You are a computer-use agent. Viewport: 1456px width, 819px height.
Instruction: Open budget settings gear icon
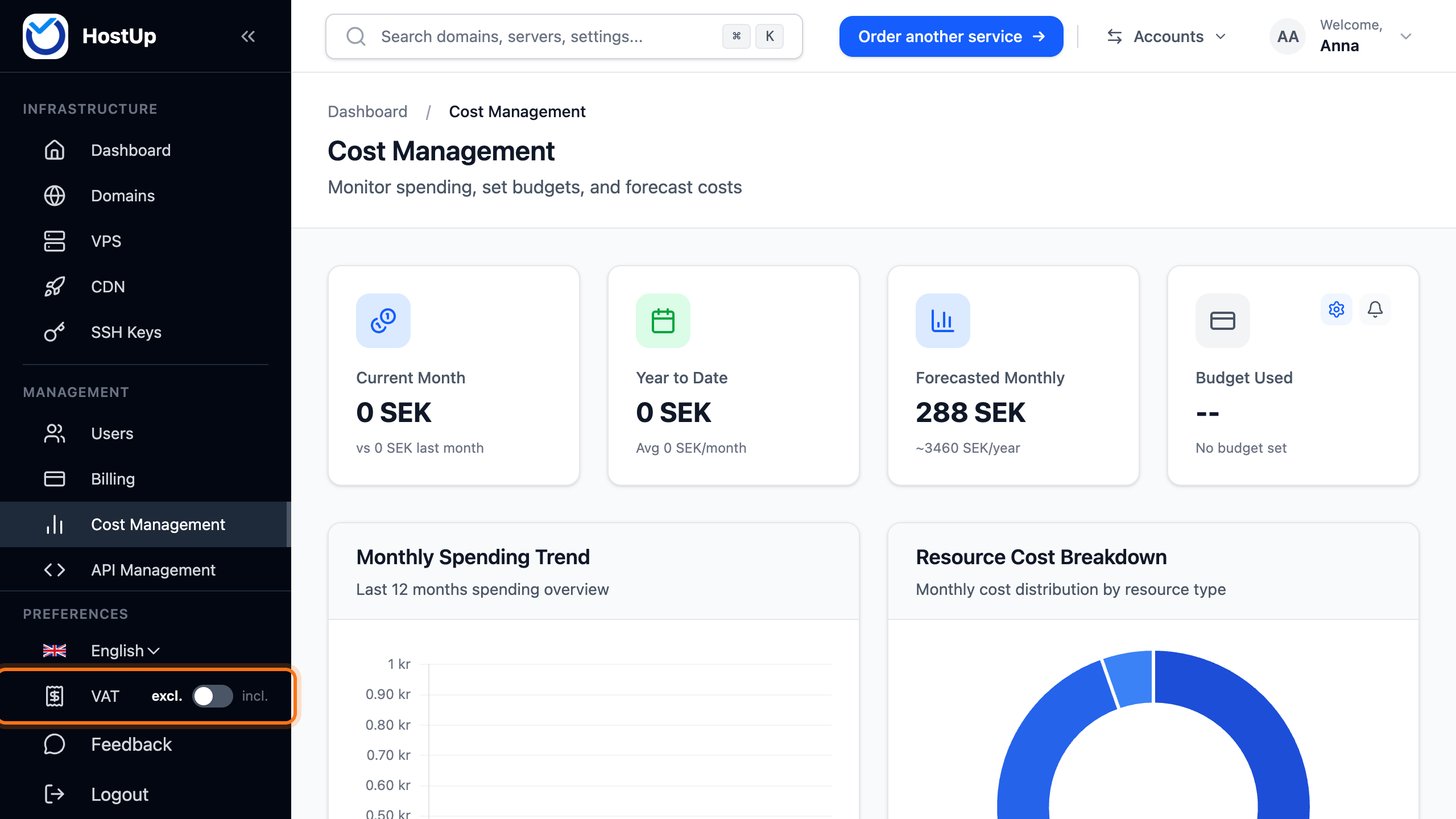click(1337, 309)
